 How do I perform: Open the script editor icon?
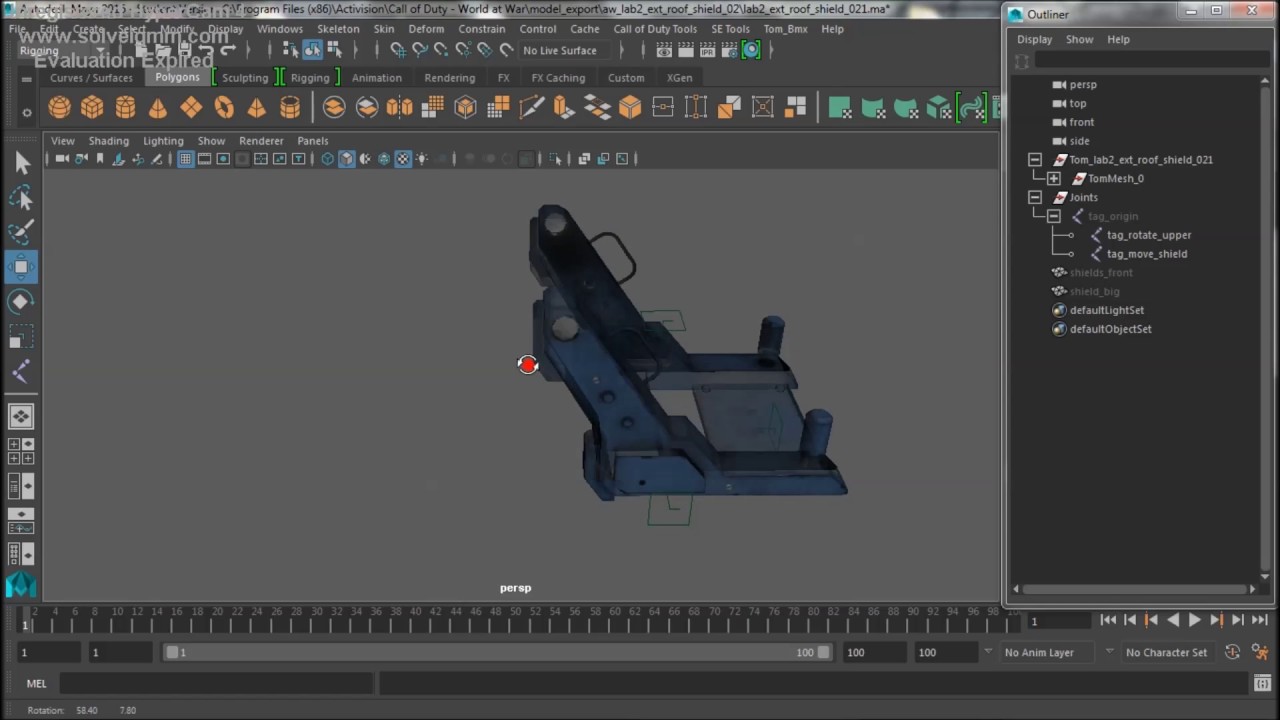point(1263,684)
